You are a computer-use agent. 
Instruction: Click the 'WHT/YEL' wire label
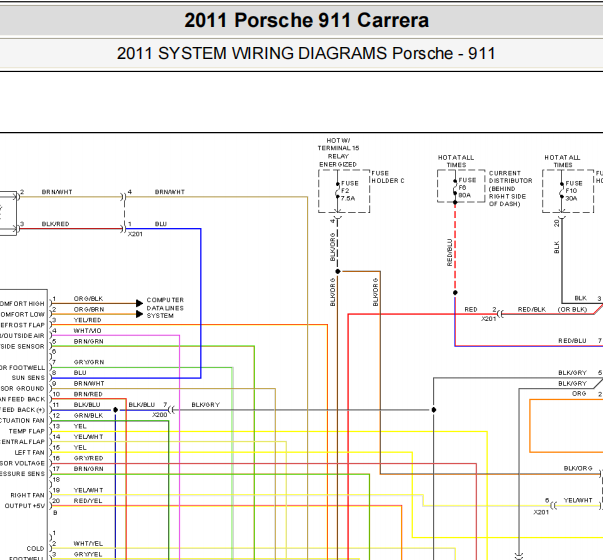88,544
